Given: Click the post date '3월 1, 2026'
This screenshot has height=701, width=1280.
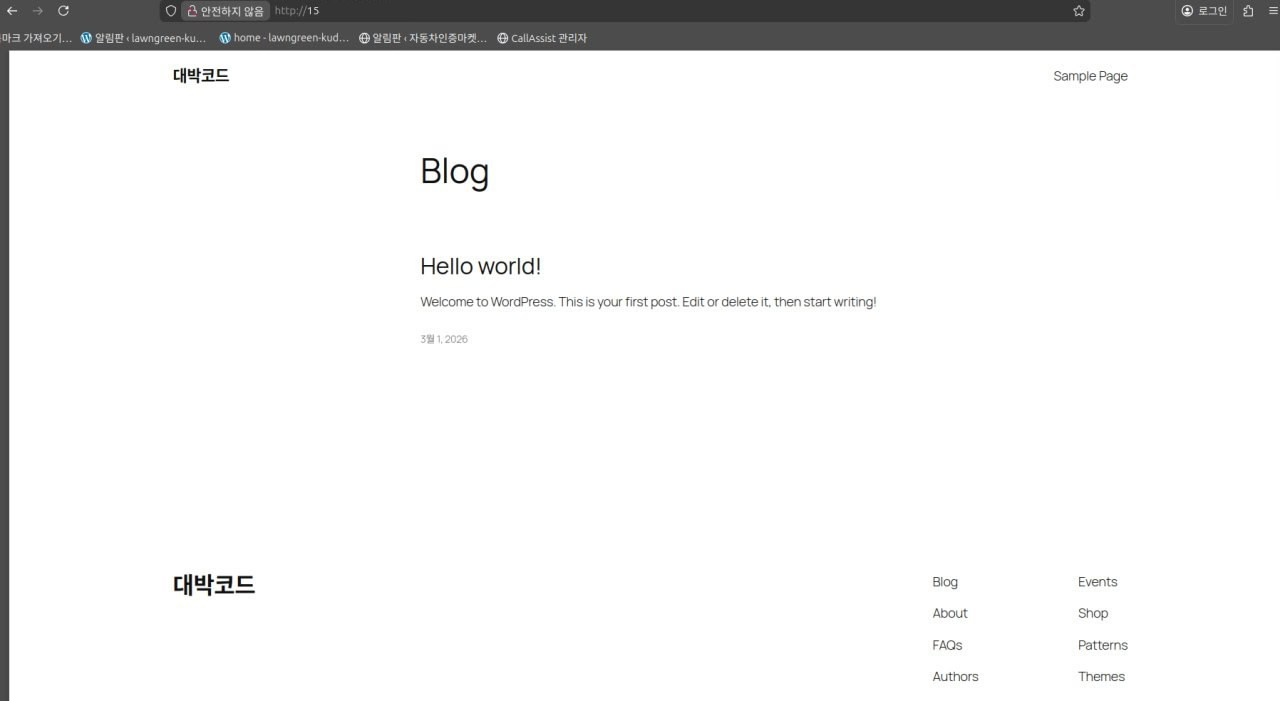Looking at the screenshot, I should 444,339.
